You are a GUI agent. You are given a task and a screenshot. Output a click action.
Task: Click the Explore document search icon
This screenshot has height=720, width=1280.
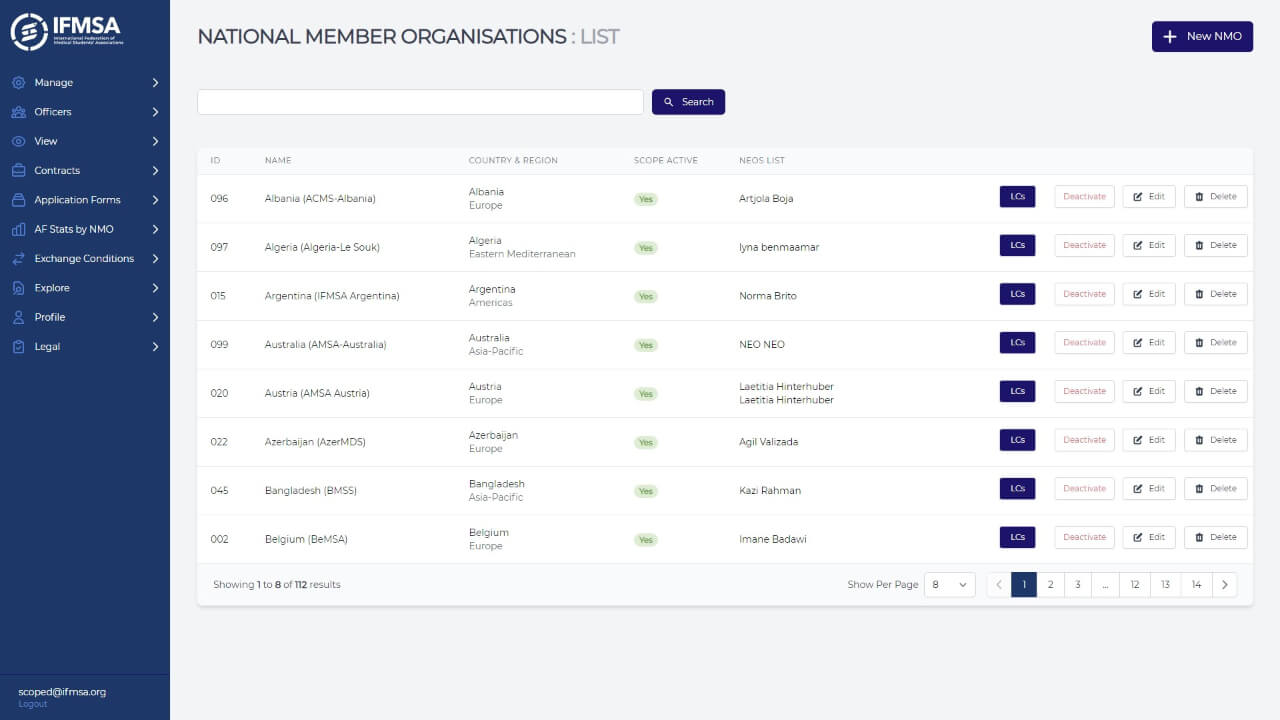point(18,288)
